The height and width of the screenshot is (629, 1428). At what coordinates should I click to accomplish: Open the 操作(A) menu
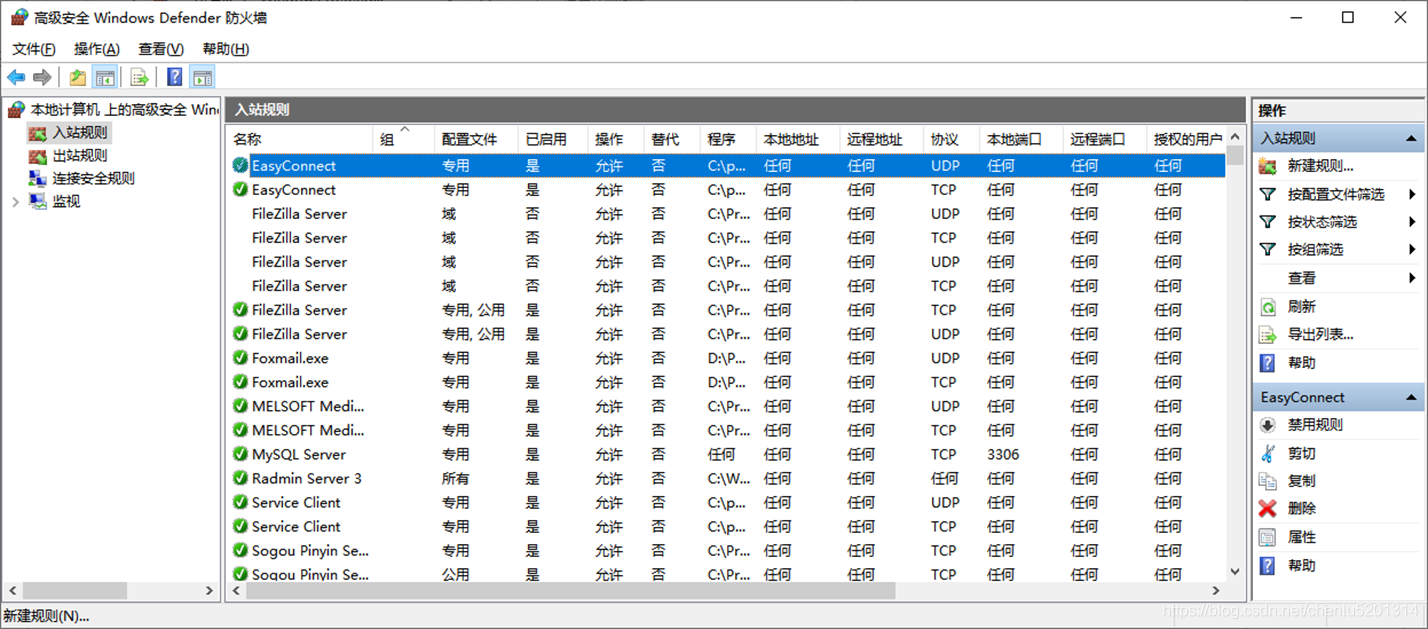96,49
